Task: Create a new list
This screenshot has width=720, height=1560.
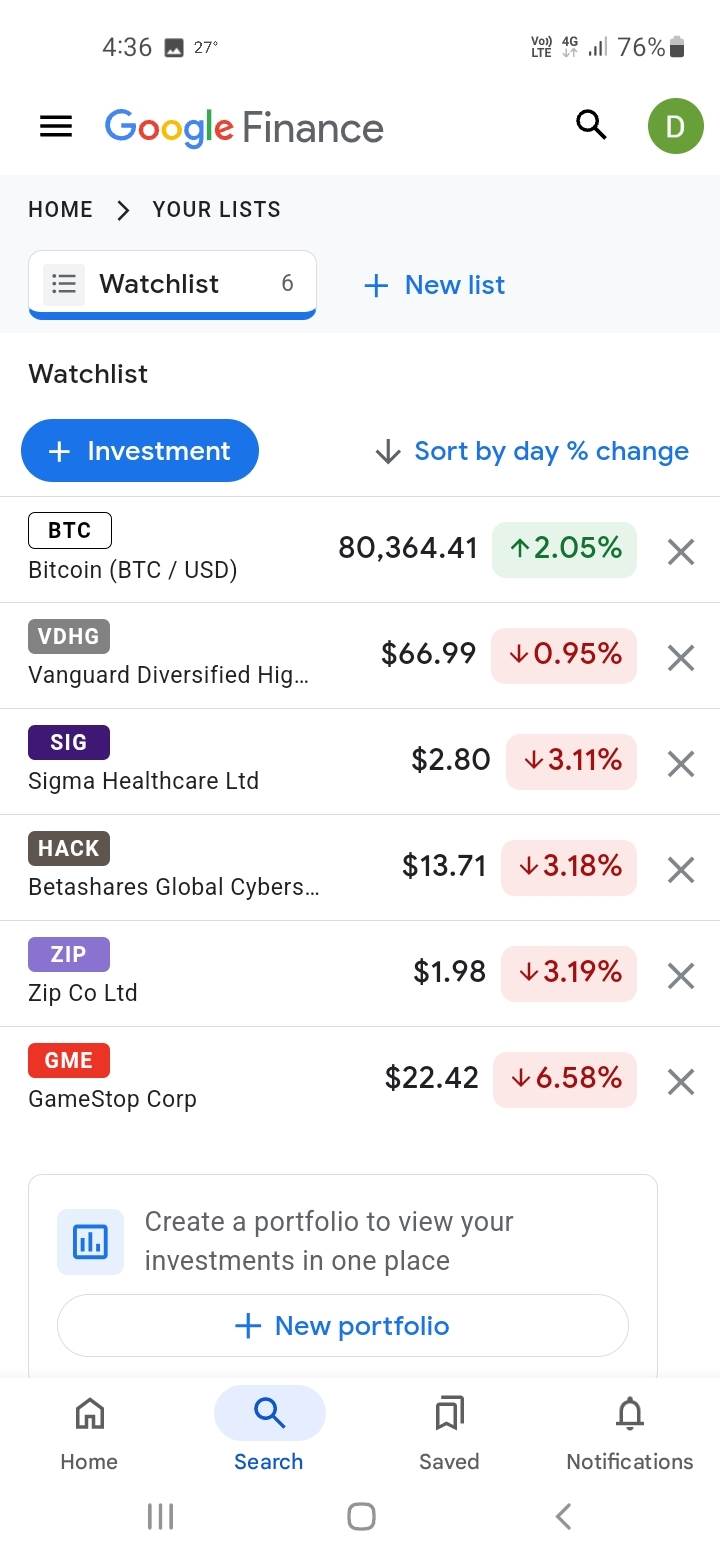Action: [x=435, y=285]
